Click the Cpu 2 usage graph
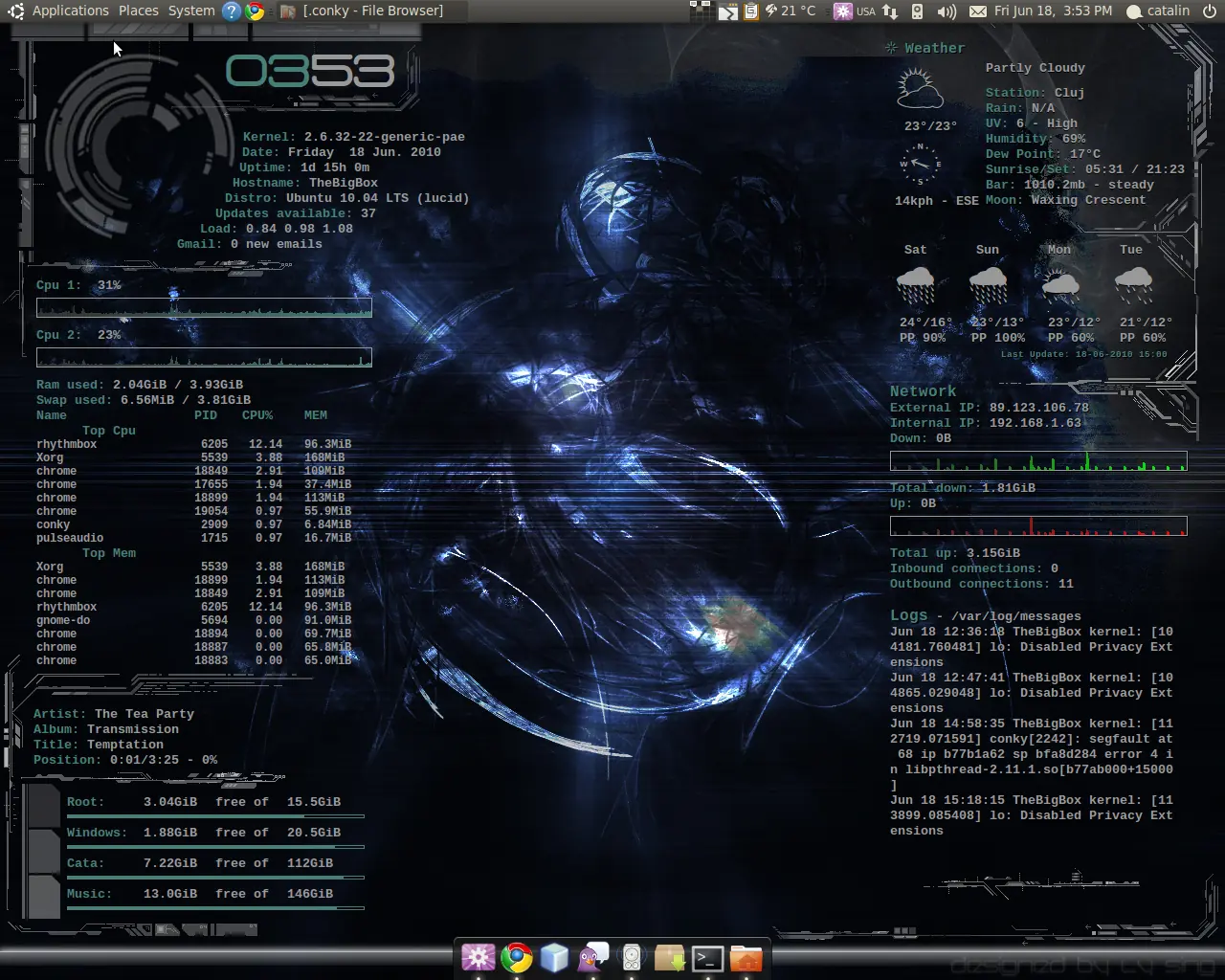Viewport: 1225px width, 980px height. pyautogui.click(x=204, y=357)
